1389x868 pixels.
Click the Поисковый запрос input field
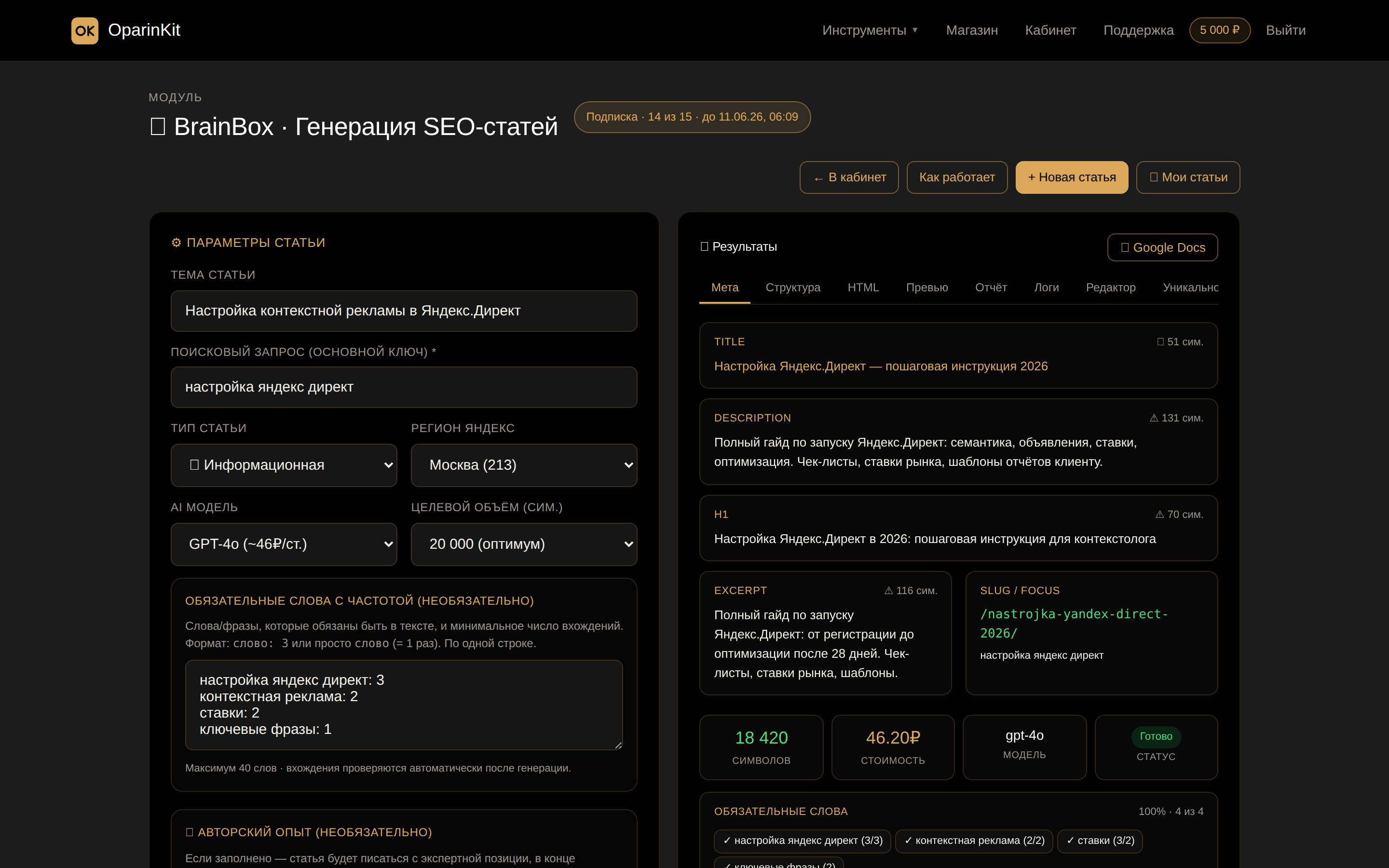click(x=404, y=387)
